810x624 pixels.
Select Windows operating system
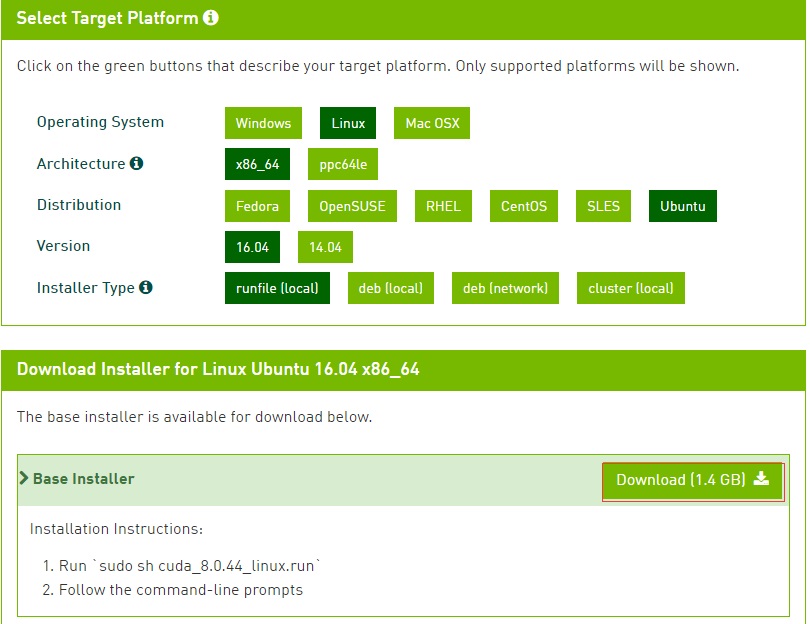(x=263, y=124)
